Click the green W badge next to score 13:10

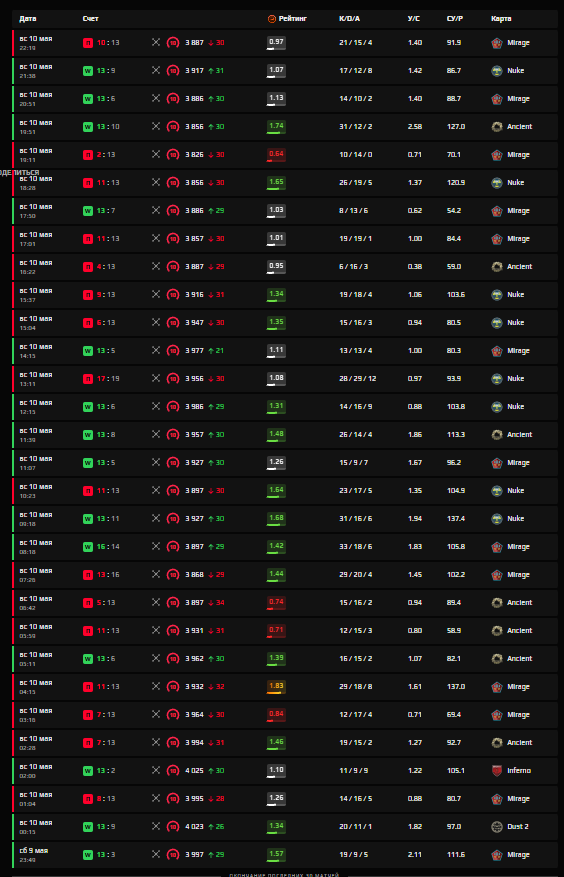coord(88,126)
